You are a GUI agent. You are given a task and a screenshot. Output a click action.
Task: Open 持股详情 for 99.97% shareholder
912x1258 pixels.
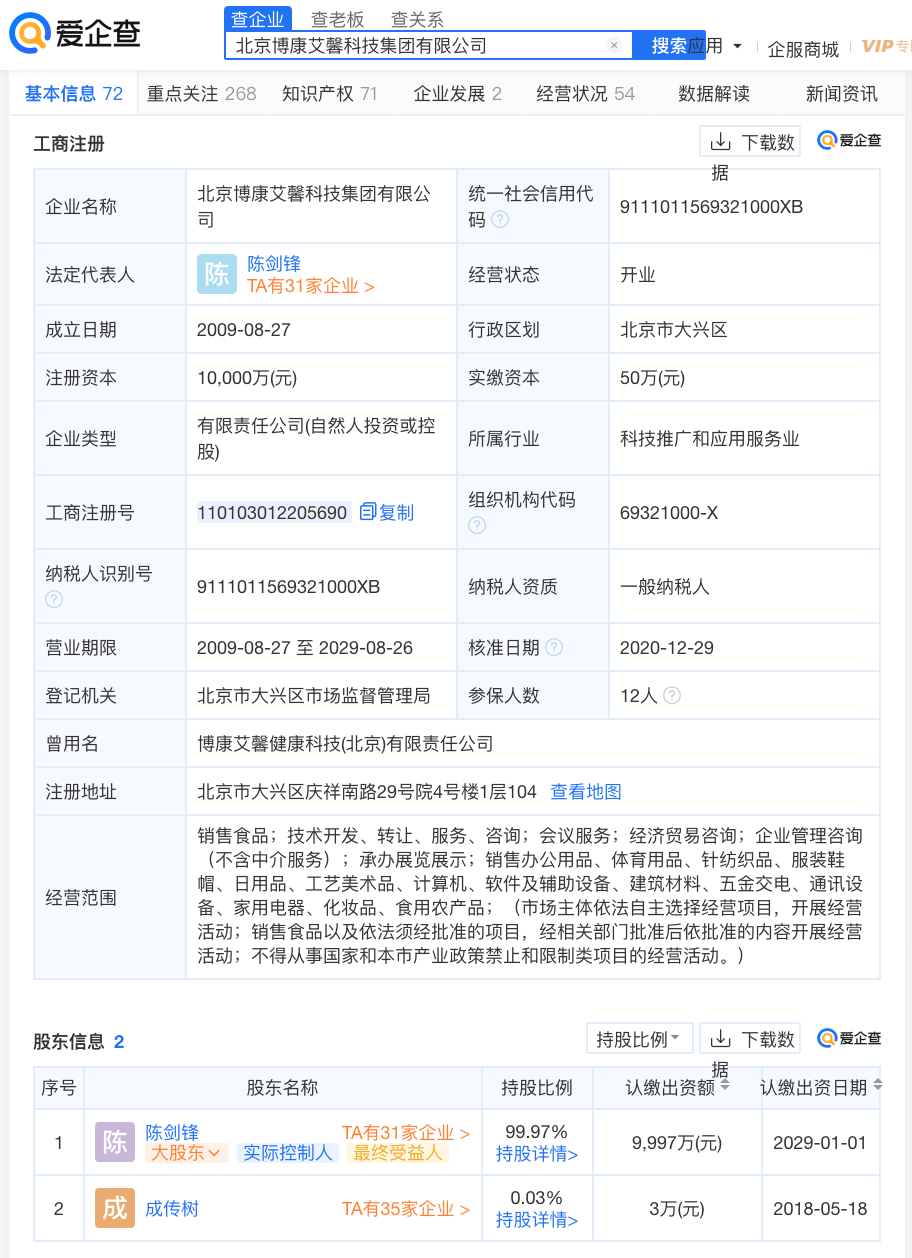(537, 1154)
